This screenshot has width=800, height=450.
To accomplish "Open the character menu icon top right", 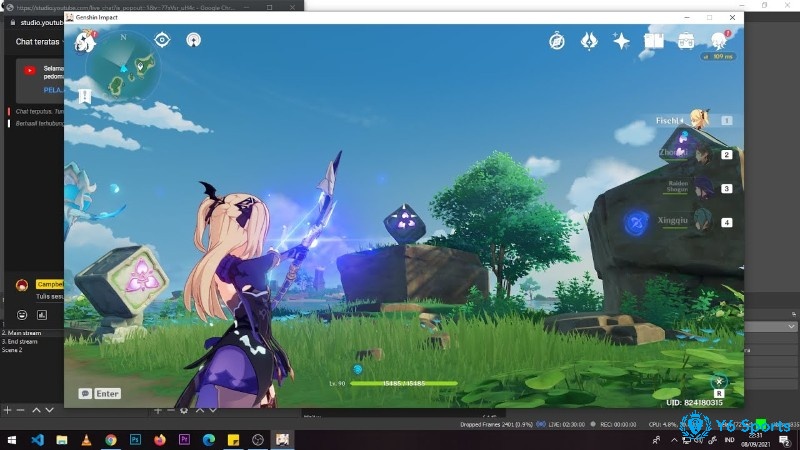I will point(720,40).
